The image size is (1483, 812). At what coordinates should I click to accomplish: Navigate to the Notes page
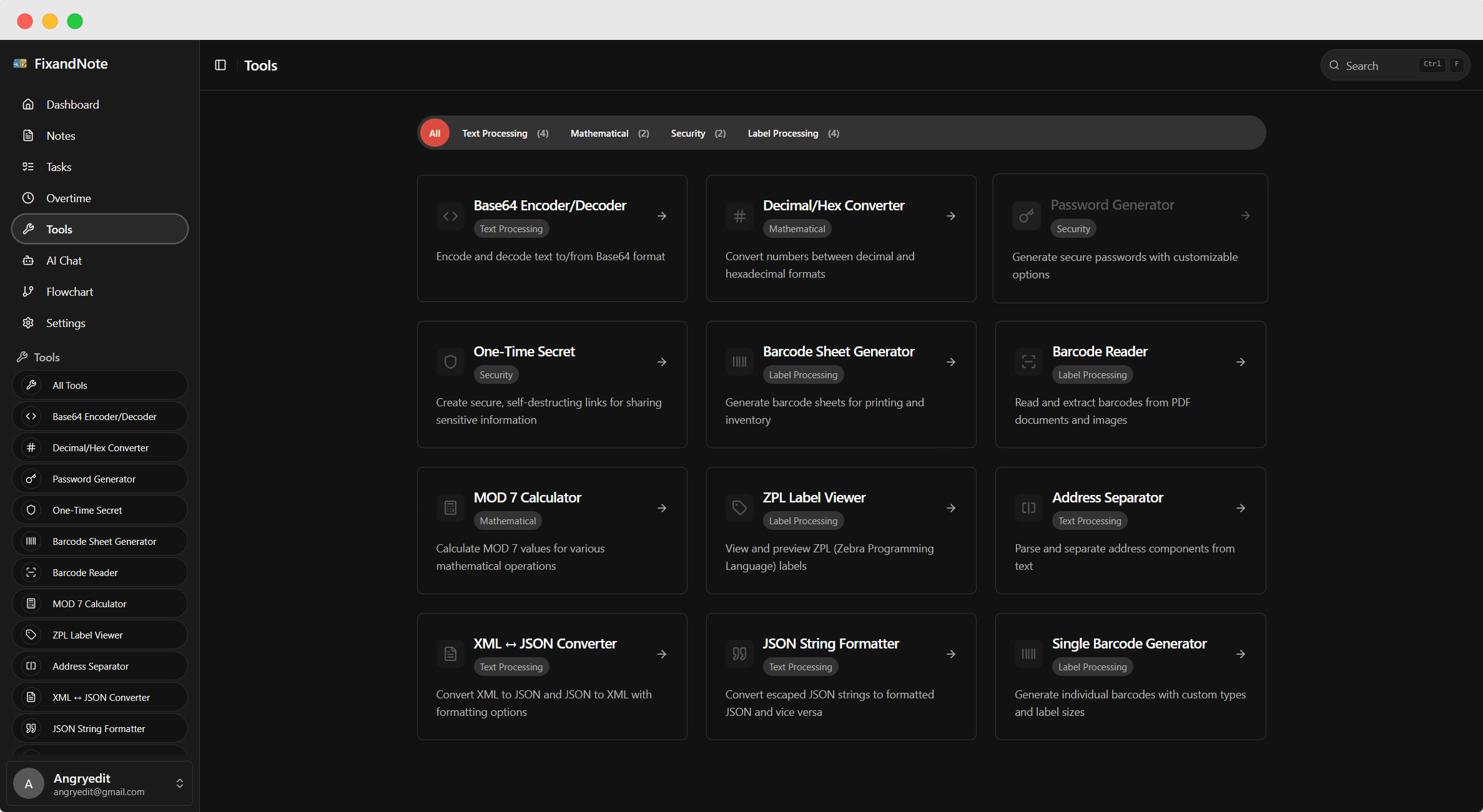[62, 135]
